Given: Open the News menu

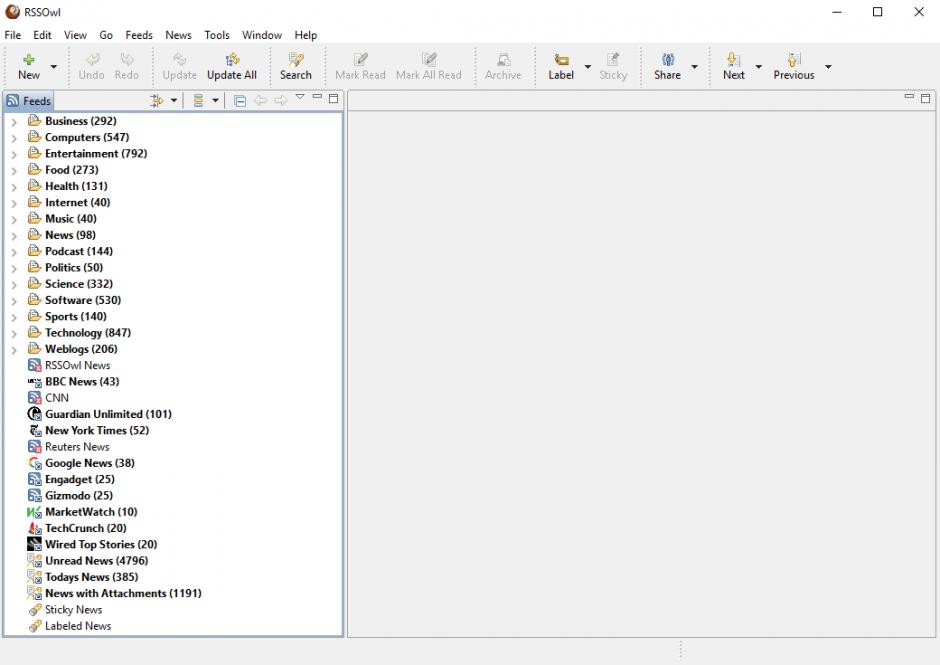Looking at the screenshot, I should [179, 35].
